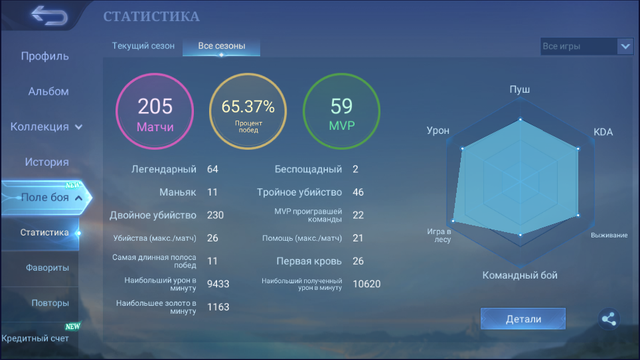The height and width of the screenshot is (360, 640).
Task: Click the Командный бой radar label
Action: pyautogui.click(x=520, y=275)
